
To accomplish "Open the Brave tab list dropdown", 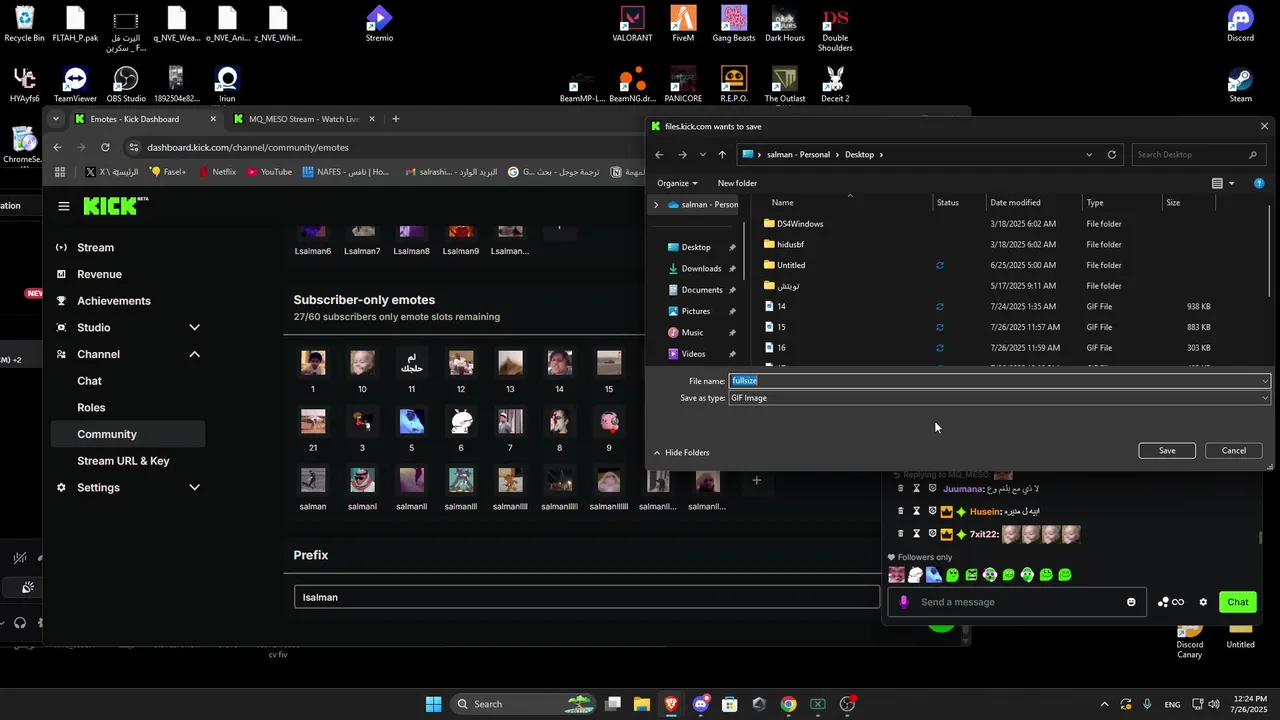I will [55, 119].
